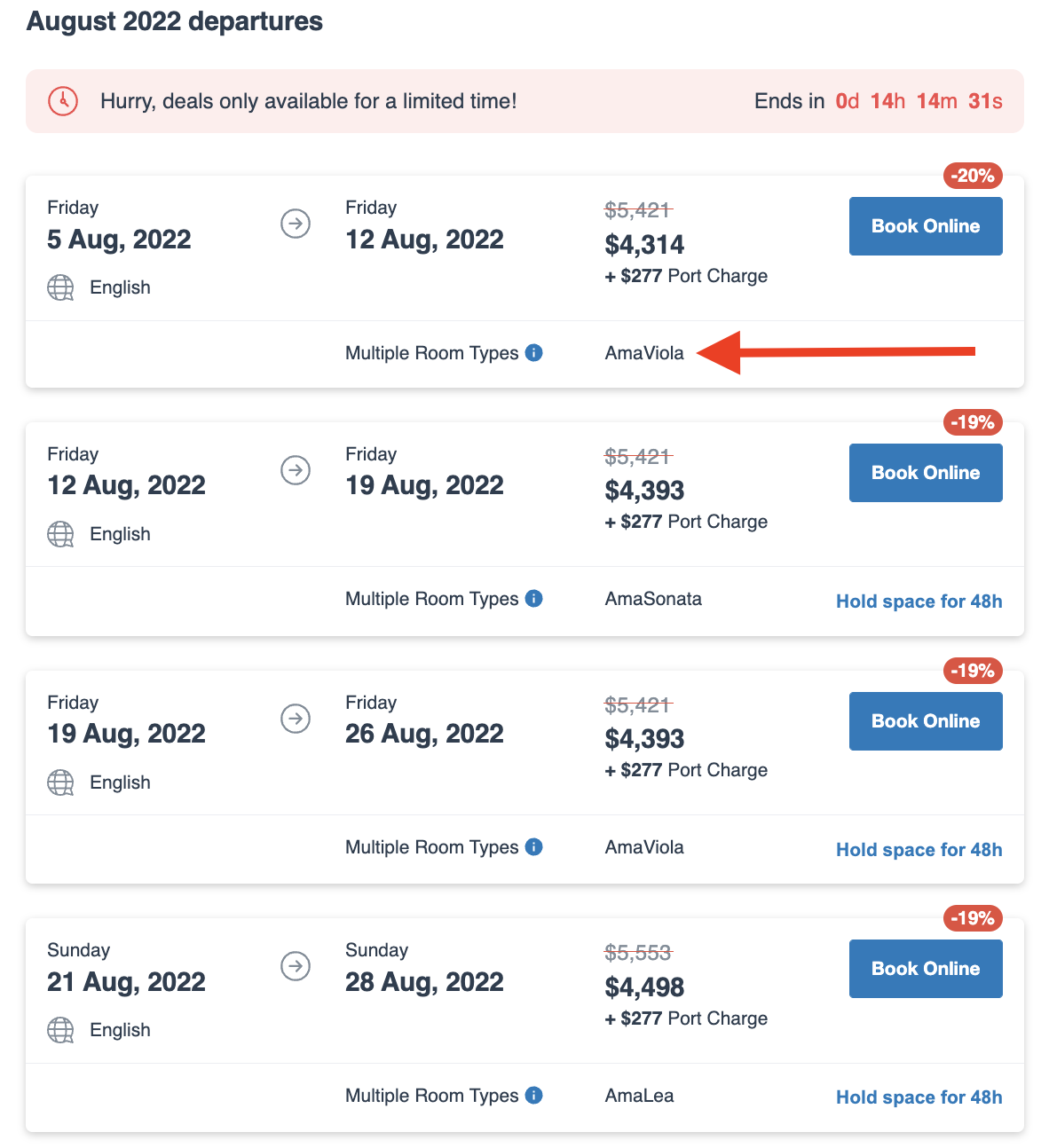This screenshot has height=1148, width=1049.
Task: Click arrow icon for 5 Aug departure
Action: click(296, 224)
